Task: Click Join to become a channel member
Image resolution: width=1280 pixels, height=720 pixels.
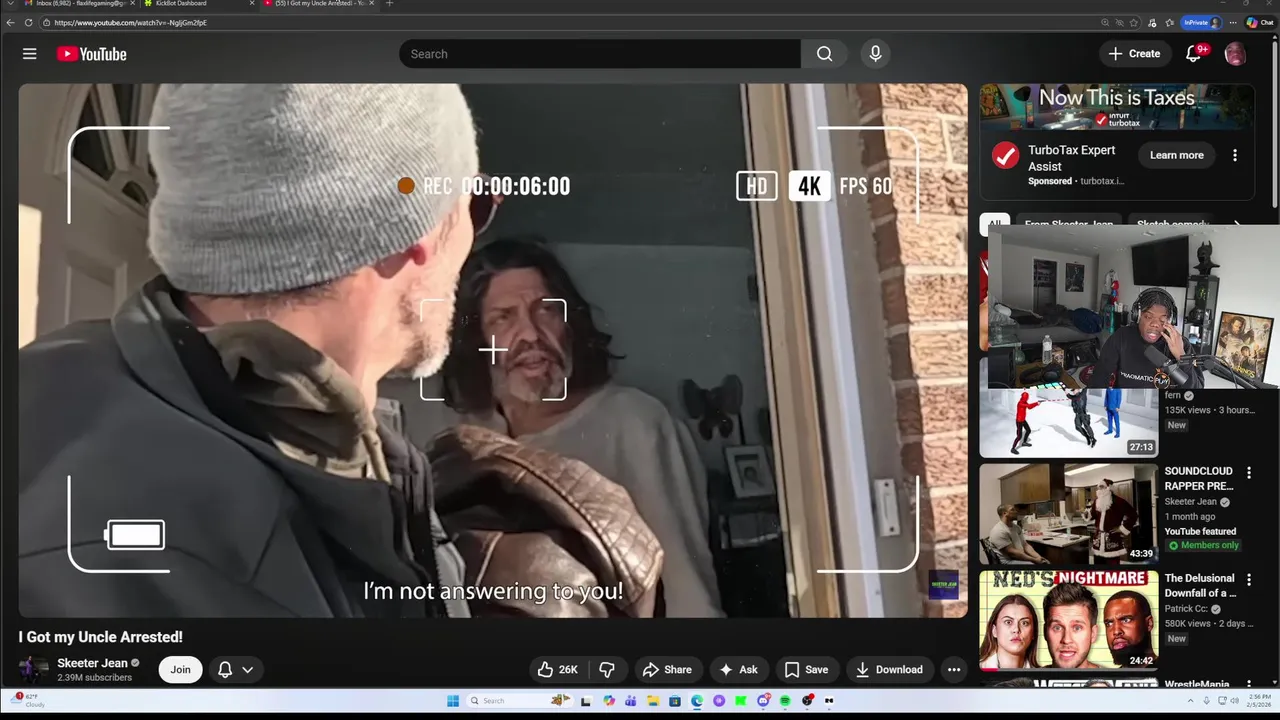Action: (180, 670)
